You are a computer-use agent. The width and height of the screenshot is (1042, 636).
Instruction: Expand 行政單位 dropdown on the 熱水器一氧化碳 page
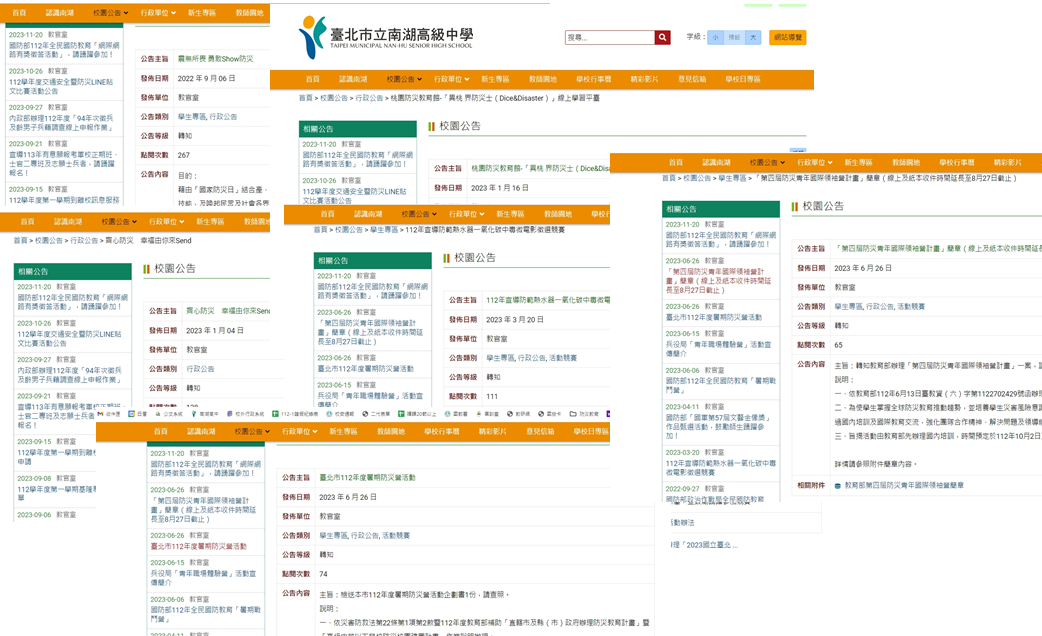click(x=466, y=214)
